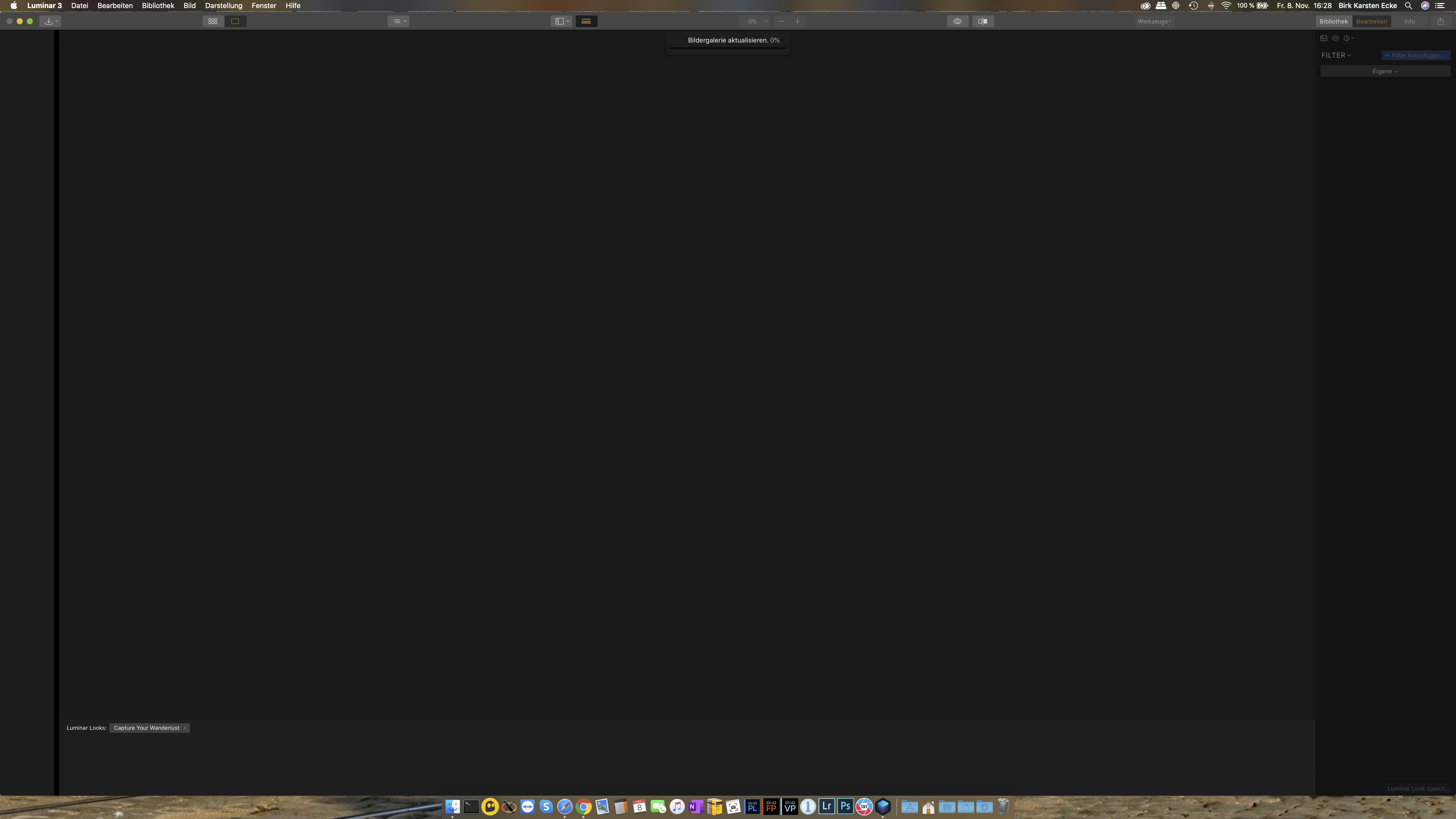
Task: Open Terminal from the Dock
Action: coord(471,807)
